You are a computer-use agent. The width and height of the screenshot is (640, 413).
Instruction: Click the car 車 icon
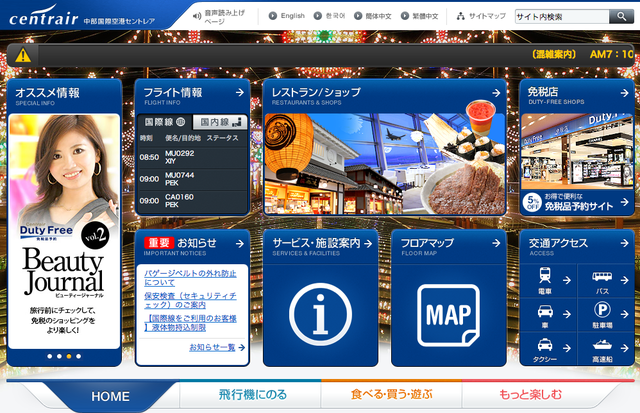click(545, 311)
